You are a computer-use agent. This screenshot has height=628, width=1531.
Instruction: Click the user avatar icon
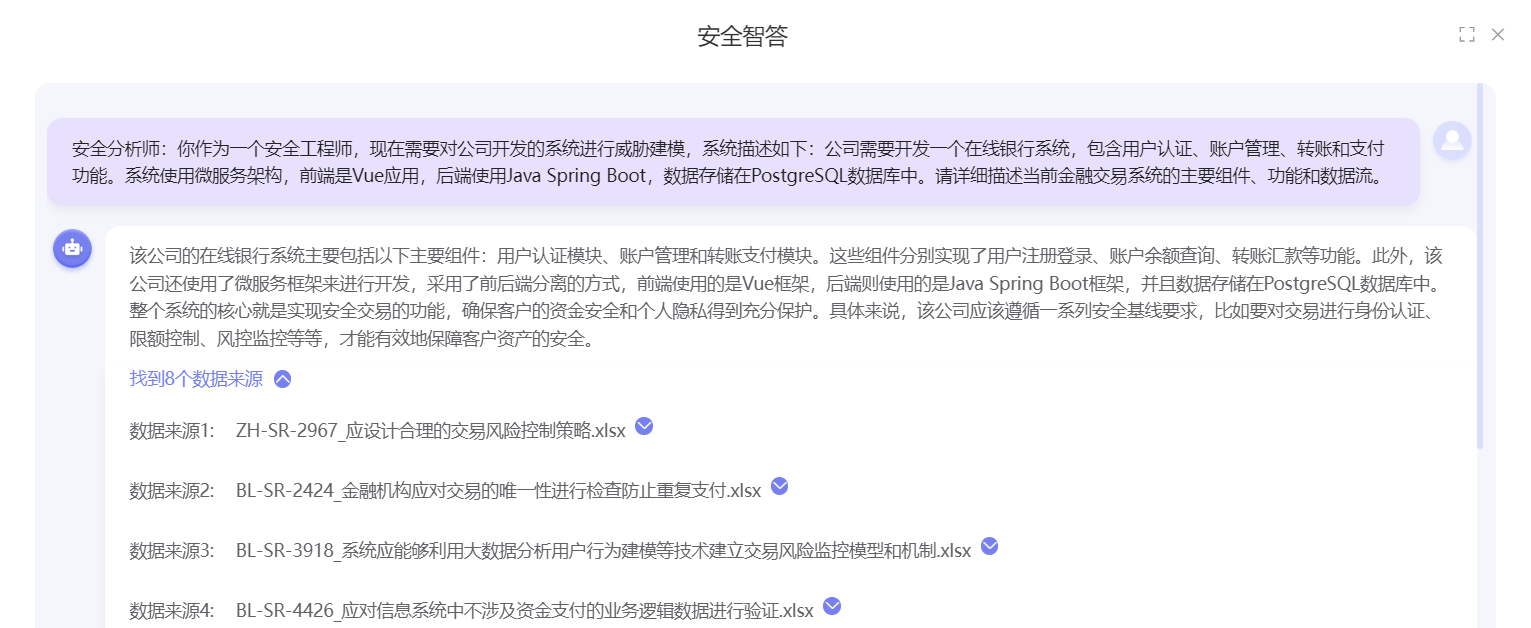[1452, 141]
